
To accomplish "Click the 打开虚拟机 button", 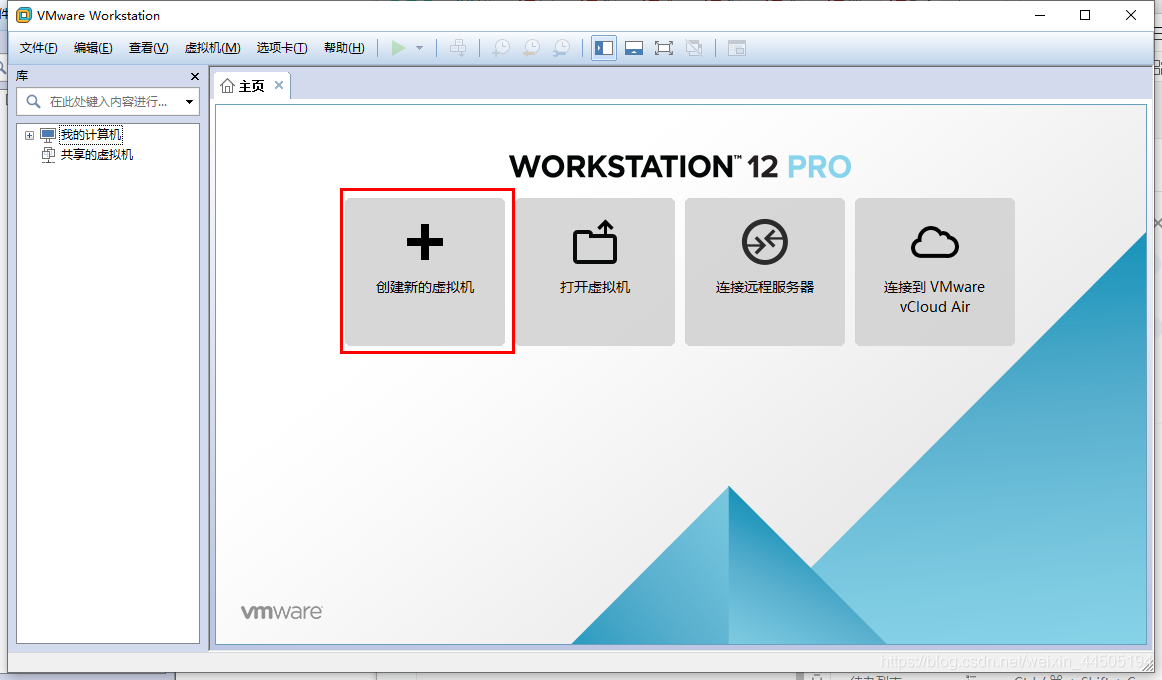I will point(595,271).
